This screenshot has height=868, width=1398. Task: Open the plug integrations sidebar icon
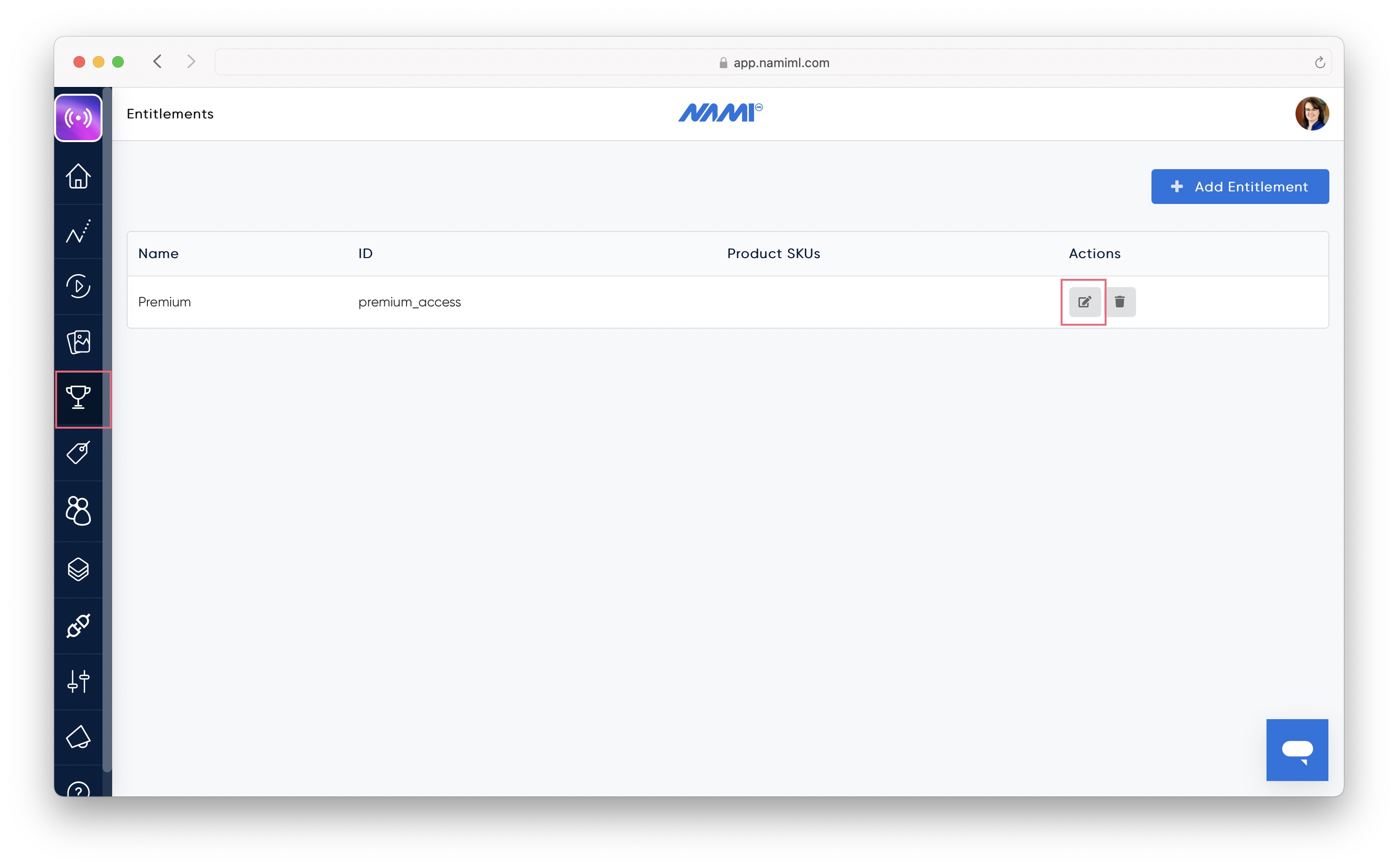pos(78,626)
